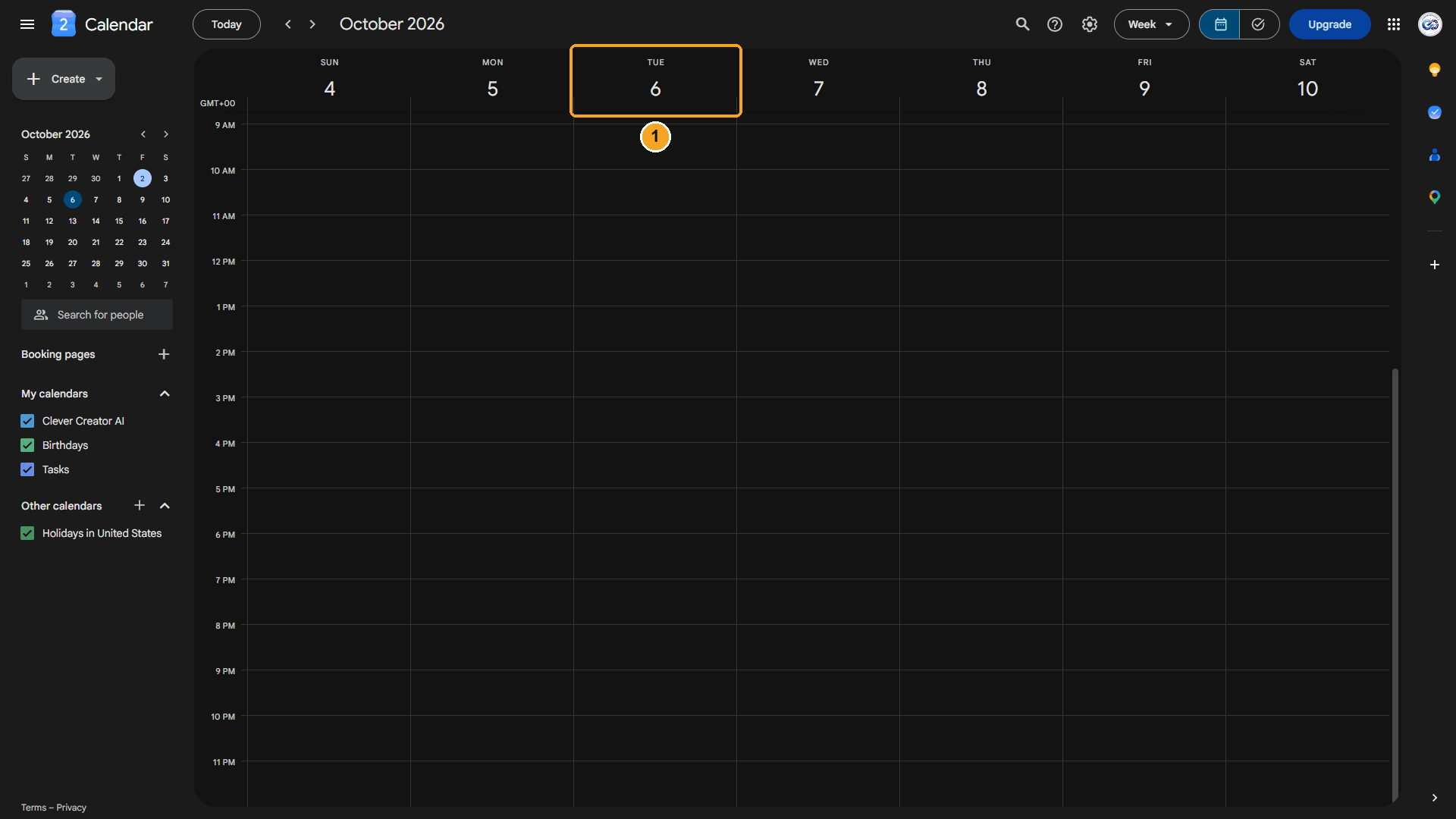
Task: Collapse the Other calendars section
Action: (x=165, y=506)
